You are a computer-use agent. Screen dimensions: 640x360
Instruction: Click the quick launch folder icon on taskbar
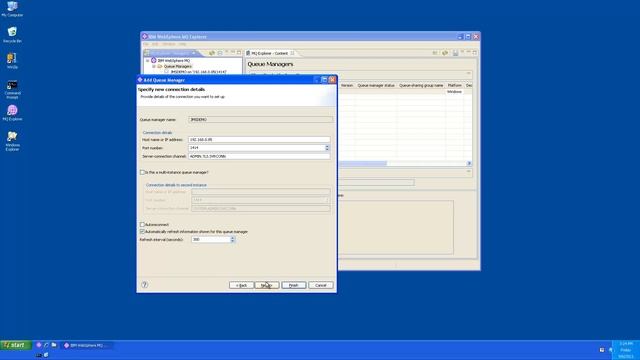[x=54, y=345]
